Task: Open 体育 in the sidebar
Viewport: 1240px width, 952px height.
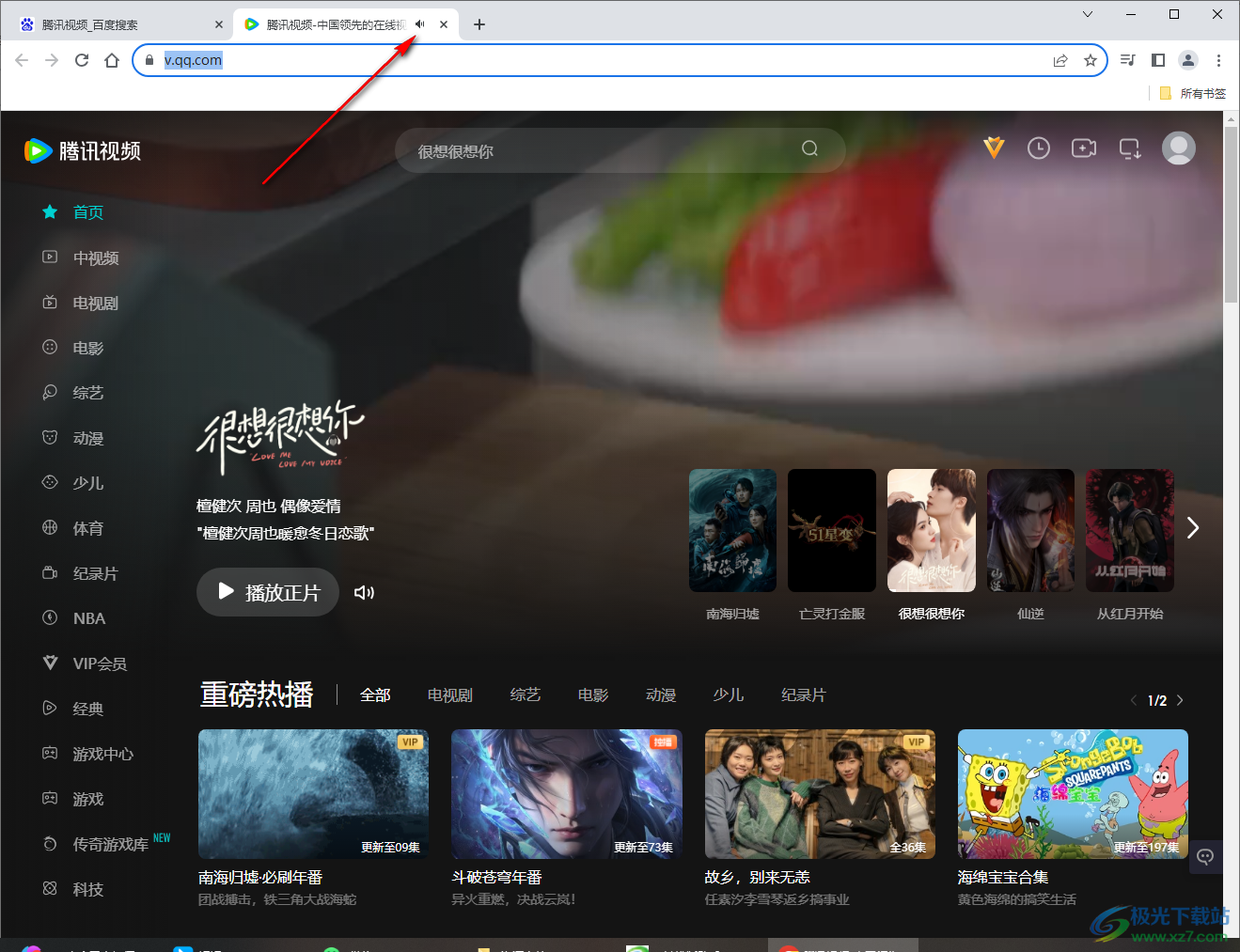Action: tap(73, 528)
